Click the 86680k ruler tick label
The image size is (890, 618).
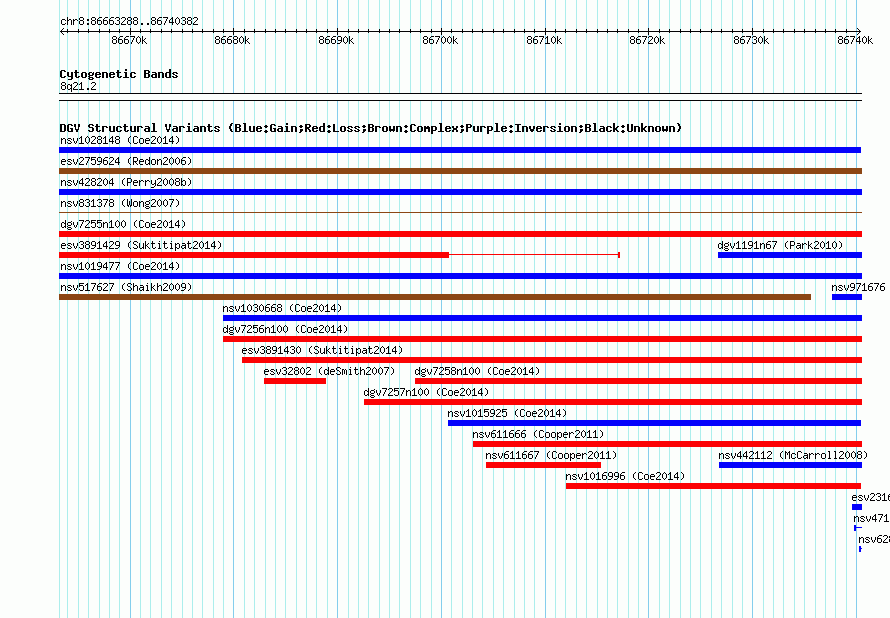tap(232, 40)
